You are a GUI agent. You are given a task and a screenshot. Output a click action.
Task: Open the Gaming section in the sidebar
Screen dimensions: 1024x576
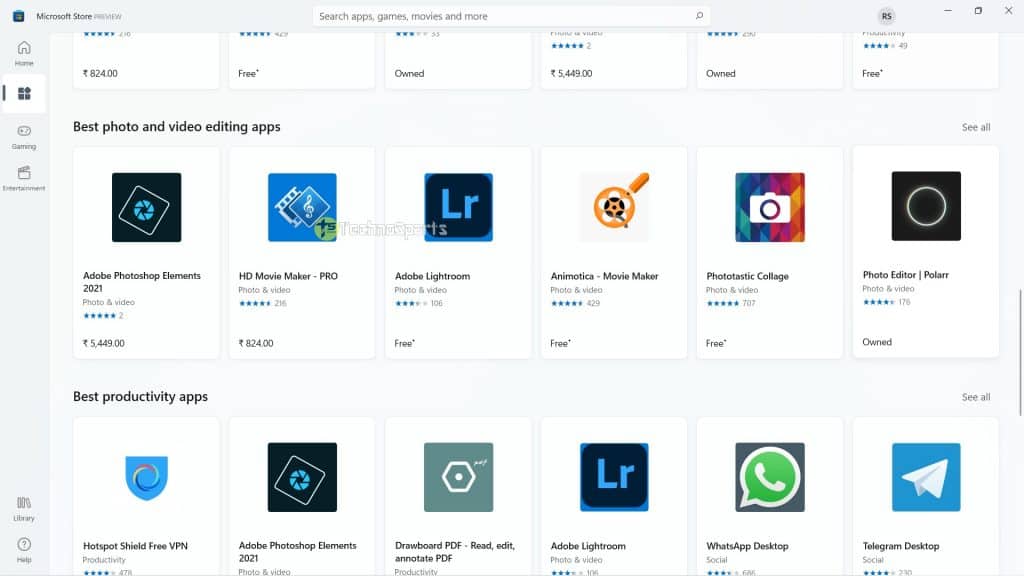coord(24,137)
